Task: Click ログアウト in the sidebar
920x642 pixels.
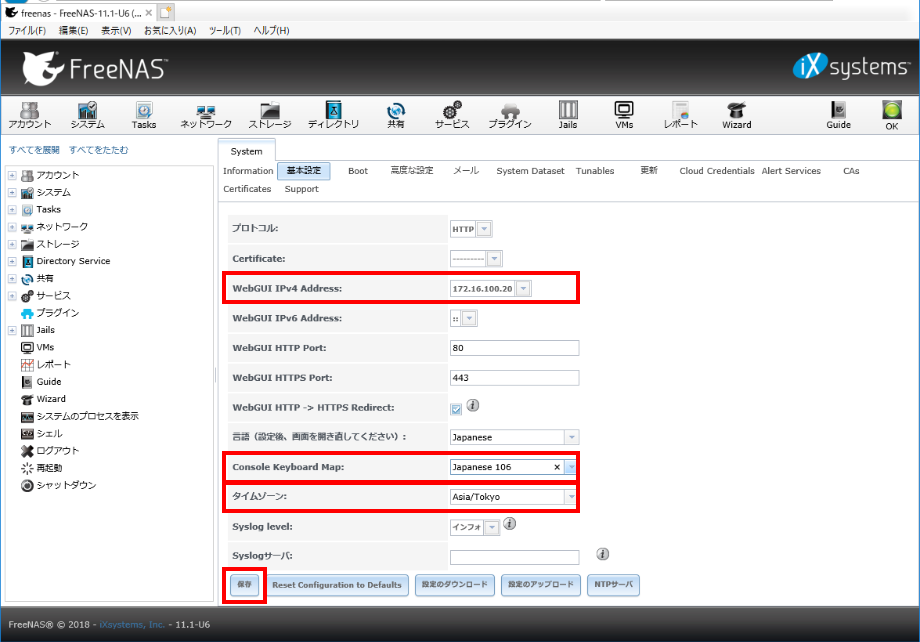Action: 58,451
